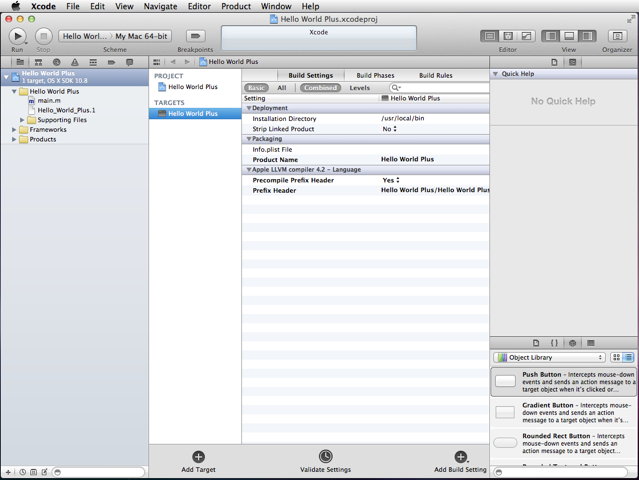The image size is (639, 480).
Task: Collapse the Quick Help section
Action: [496, 74]
